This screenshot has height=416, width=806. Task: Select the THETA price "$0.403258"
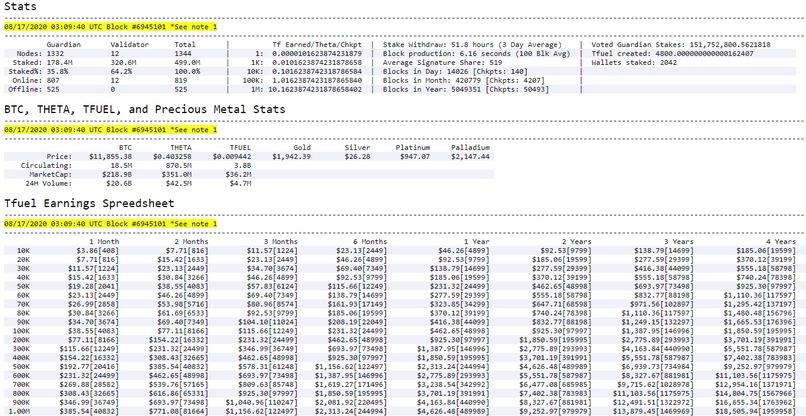coord(172,156)
